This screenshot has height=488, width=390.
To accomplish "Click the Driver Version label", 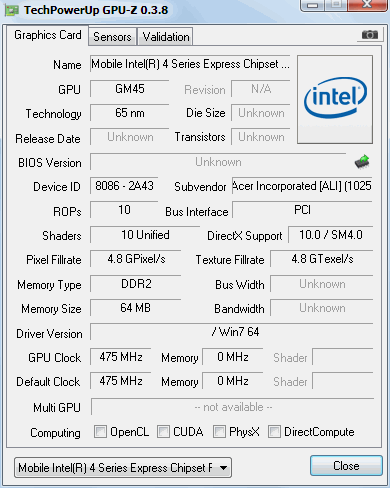I will 49,334.
